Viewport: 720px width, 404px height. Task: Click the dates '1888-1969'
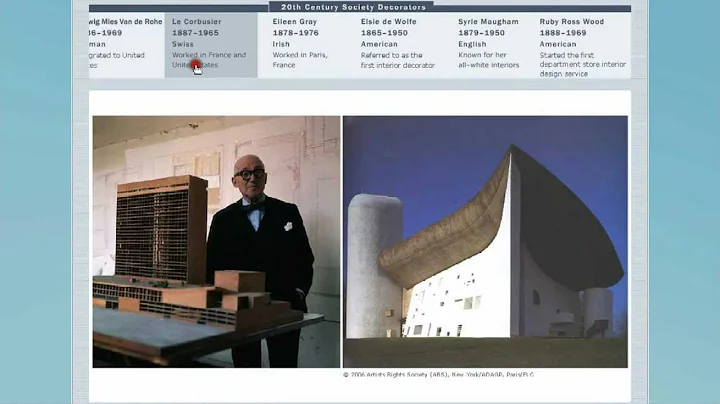click(x=563, y=33)
